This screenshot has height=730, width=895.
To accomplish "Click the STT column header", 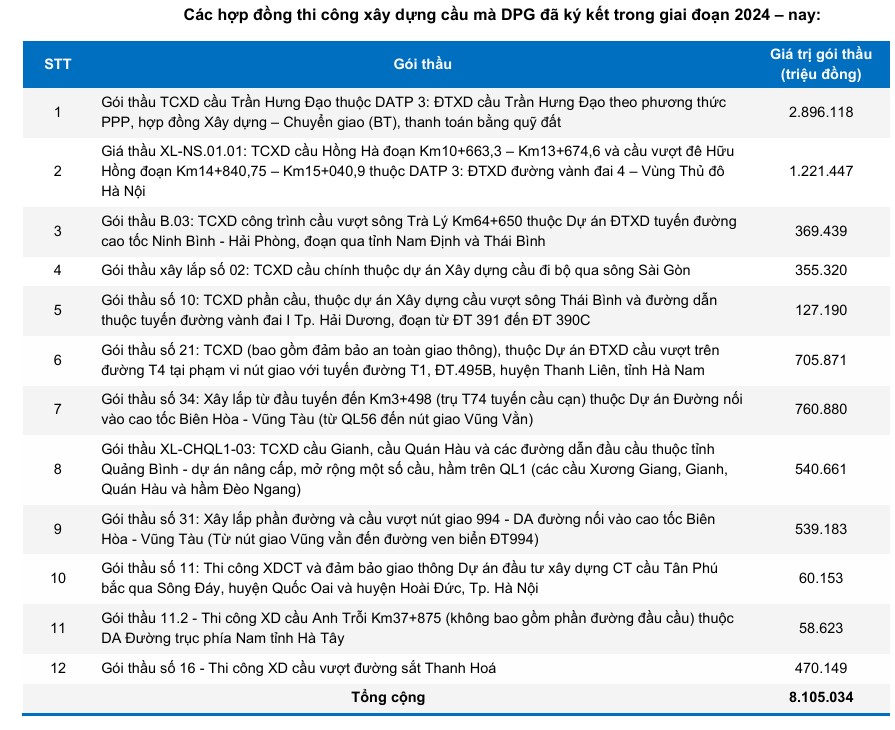I will tap(57, 64).
